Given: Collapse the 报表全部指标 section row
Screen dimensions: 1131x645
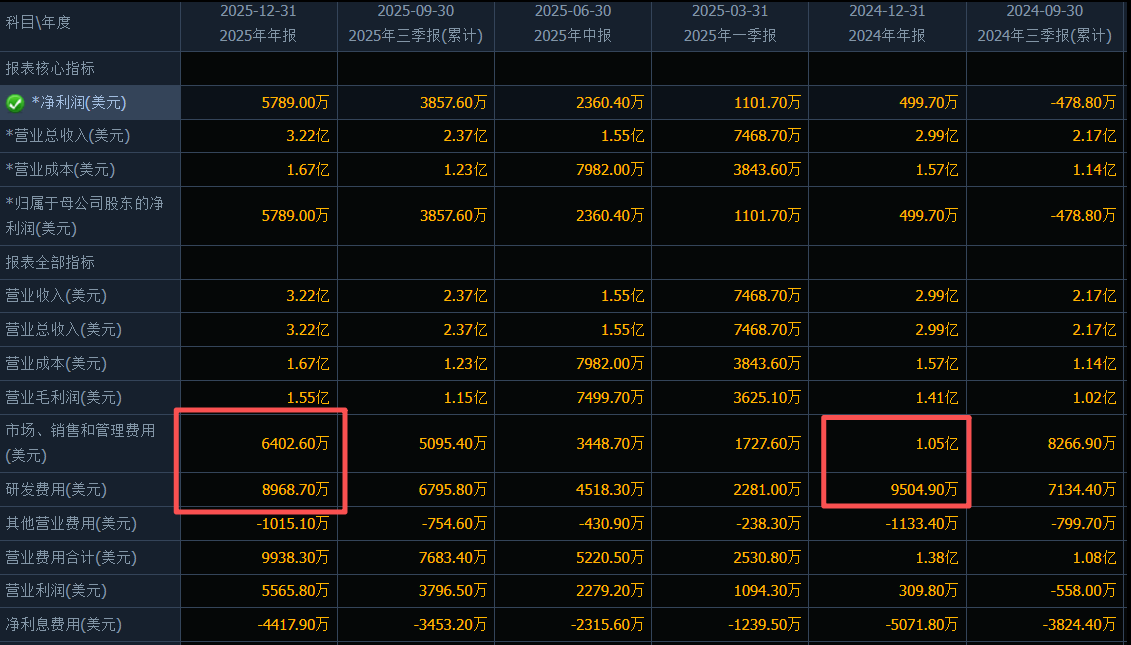Looking at the screenshot, I should [50, 262].
